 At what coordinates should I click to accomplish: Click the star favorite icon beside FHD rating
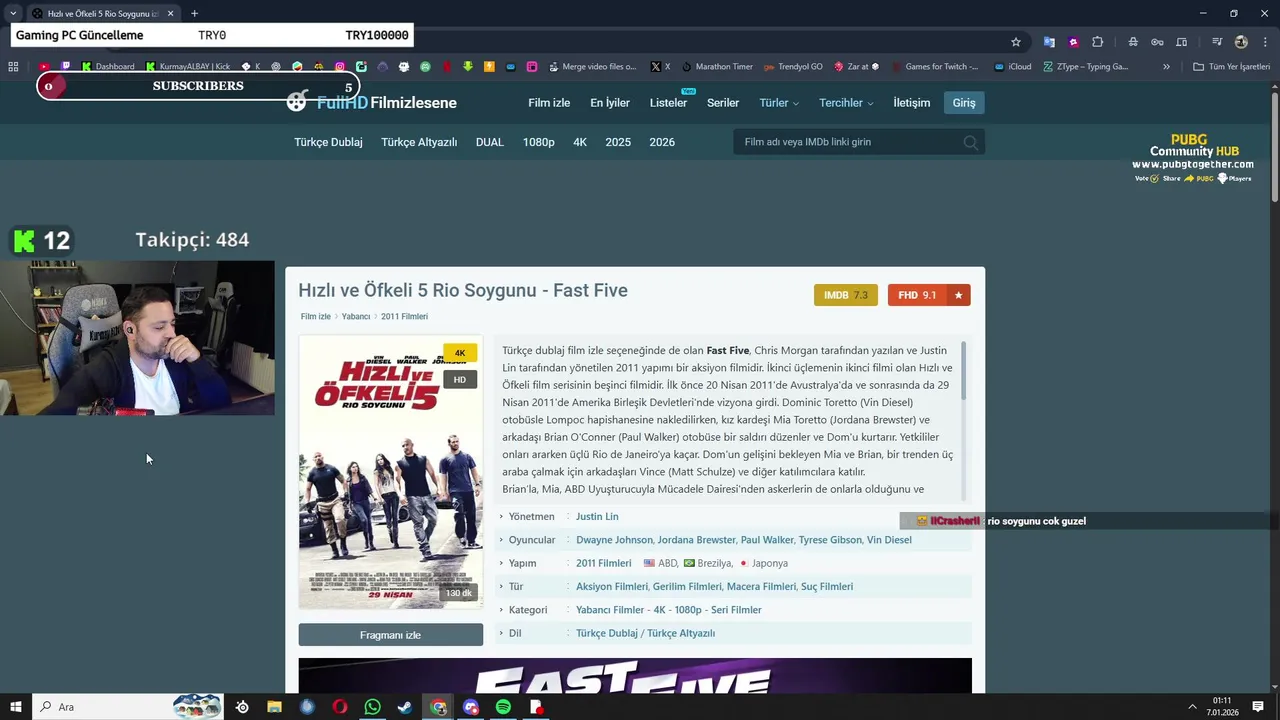point(958,295)
